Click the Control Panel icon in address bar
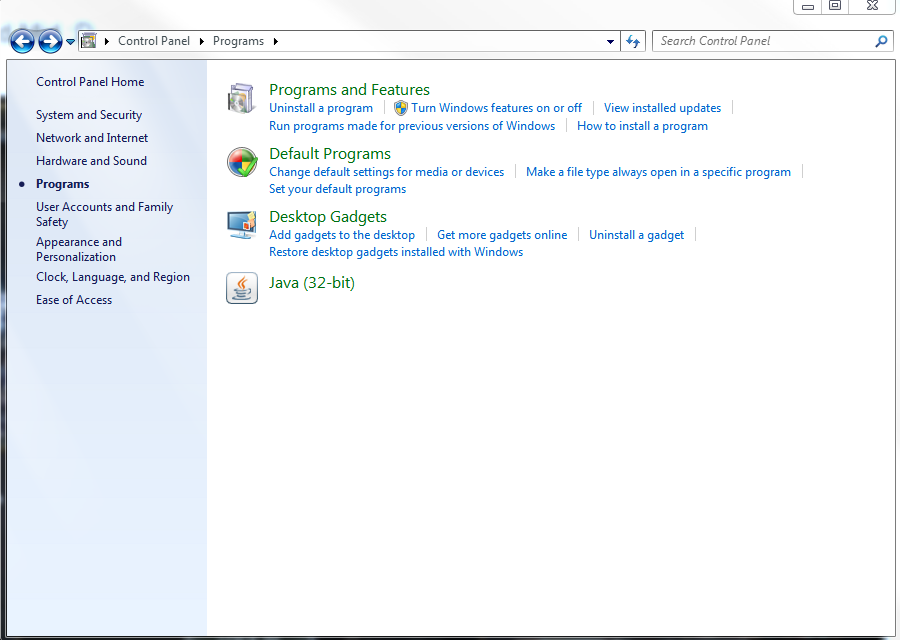 [88, 41]
